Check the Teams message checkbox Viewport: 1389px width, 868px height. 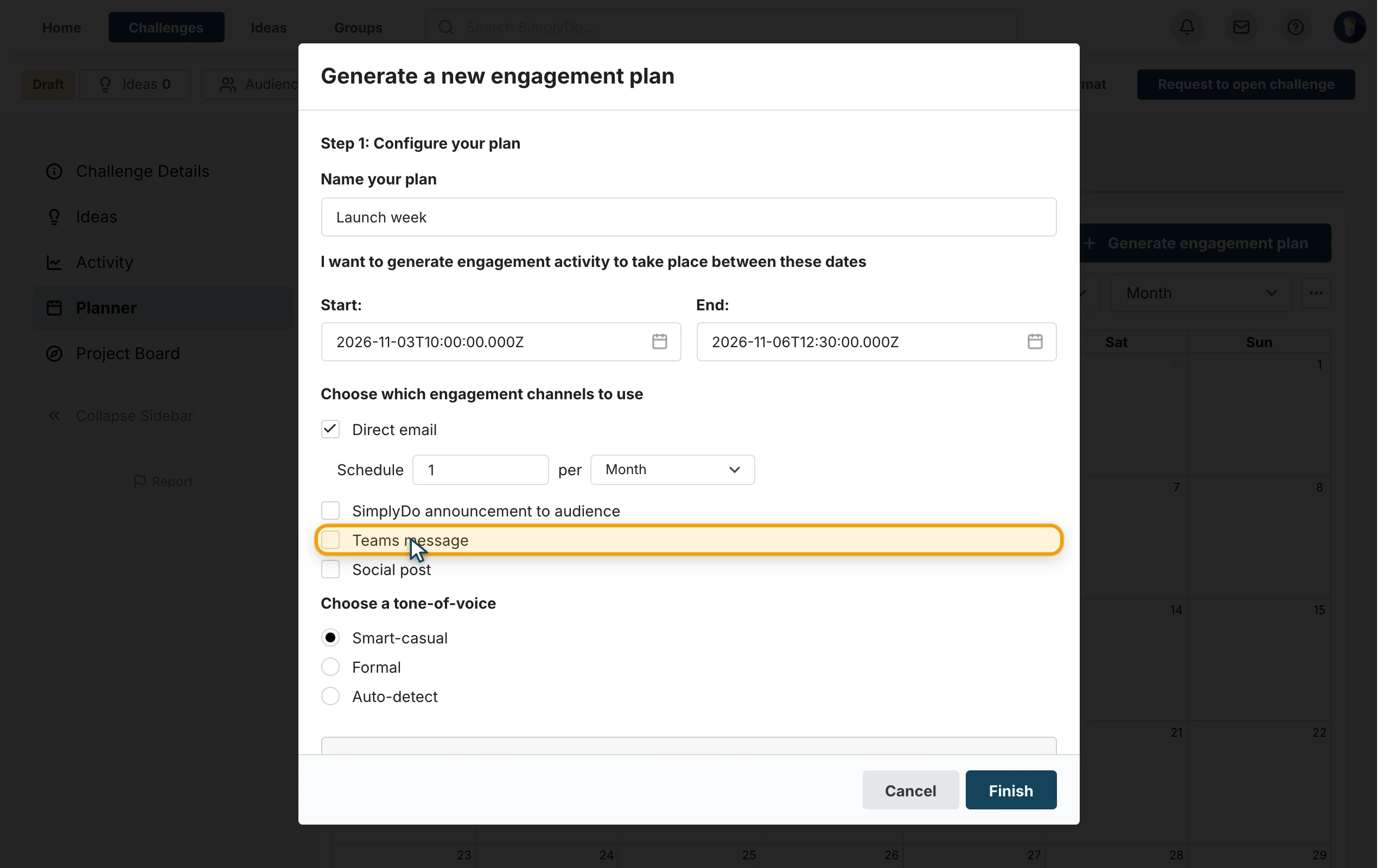tap(330, 540)
